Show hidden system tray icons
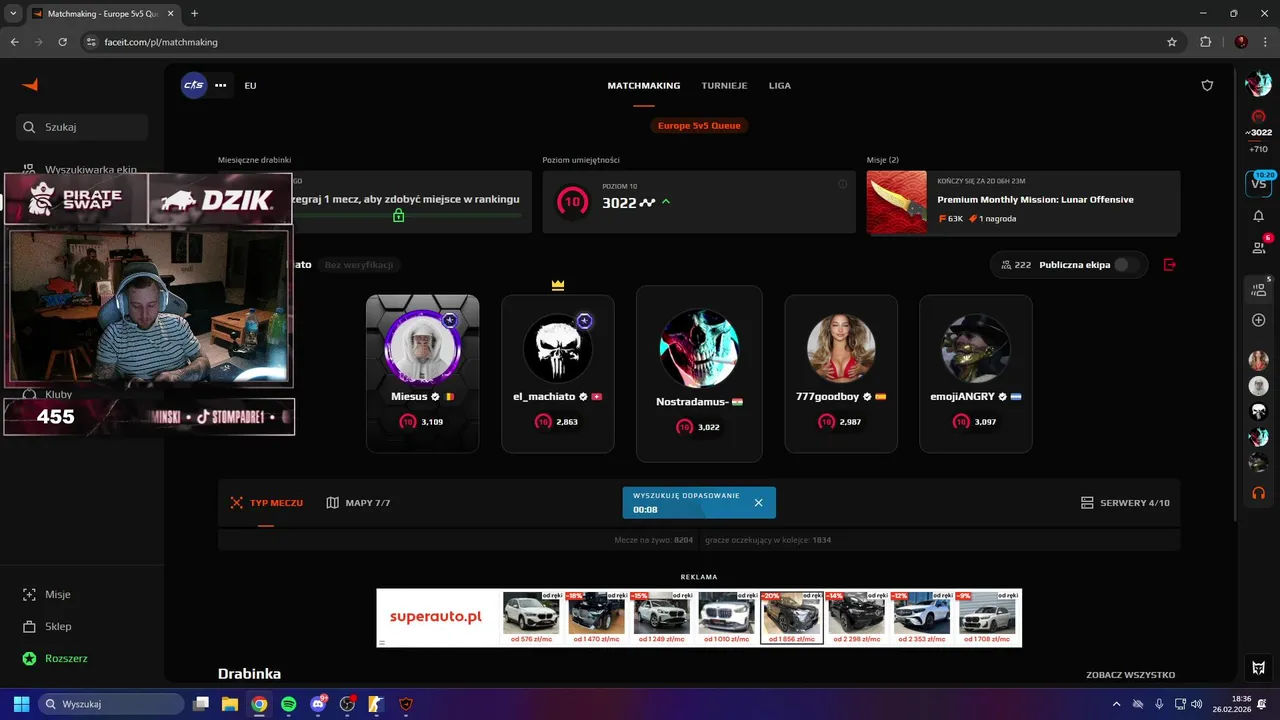Image resolution: width=1280 pixels, height=720 pixels. 1118,704
